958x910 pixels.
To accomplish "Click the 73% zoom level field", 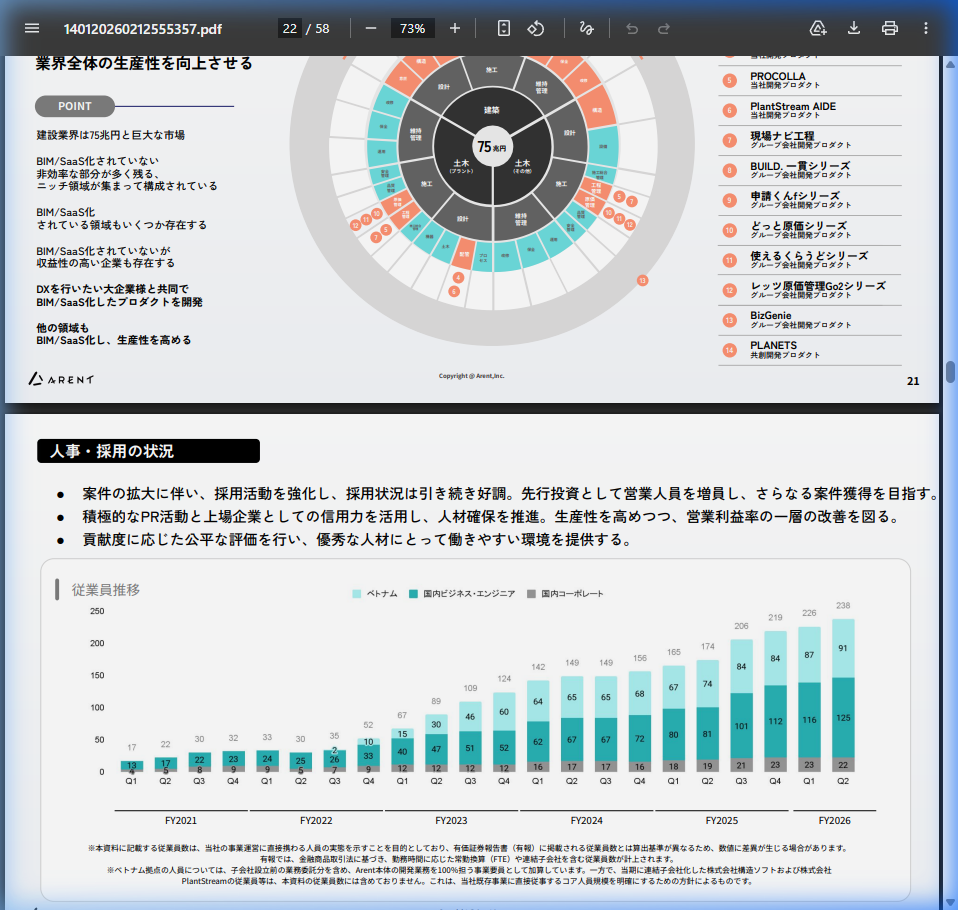I will tap(412, 28).
